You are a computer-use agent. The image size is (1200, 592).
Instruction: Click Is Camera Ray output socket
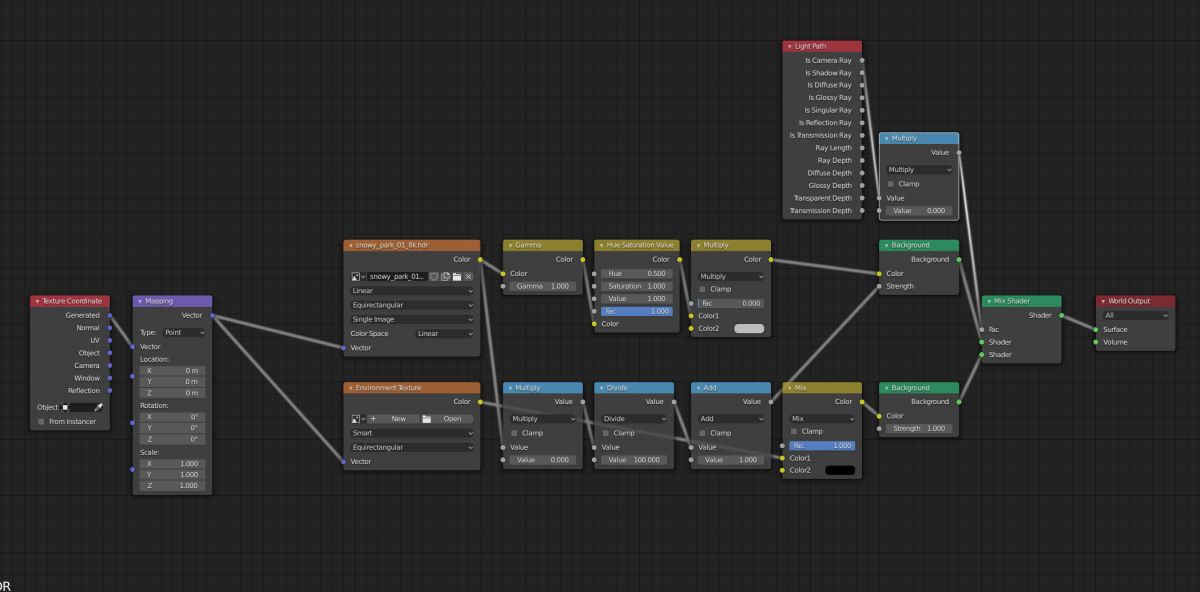862,60
